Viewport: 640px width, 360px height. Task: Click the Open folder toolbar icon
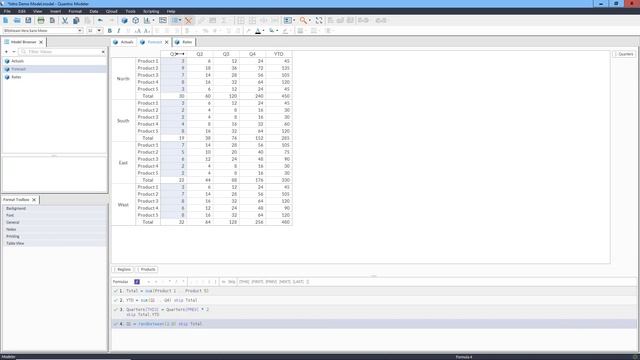[x=17, y=20]
